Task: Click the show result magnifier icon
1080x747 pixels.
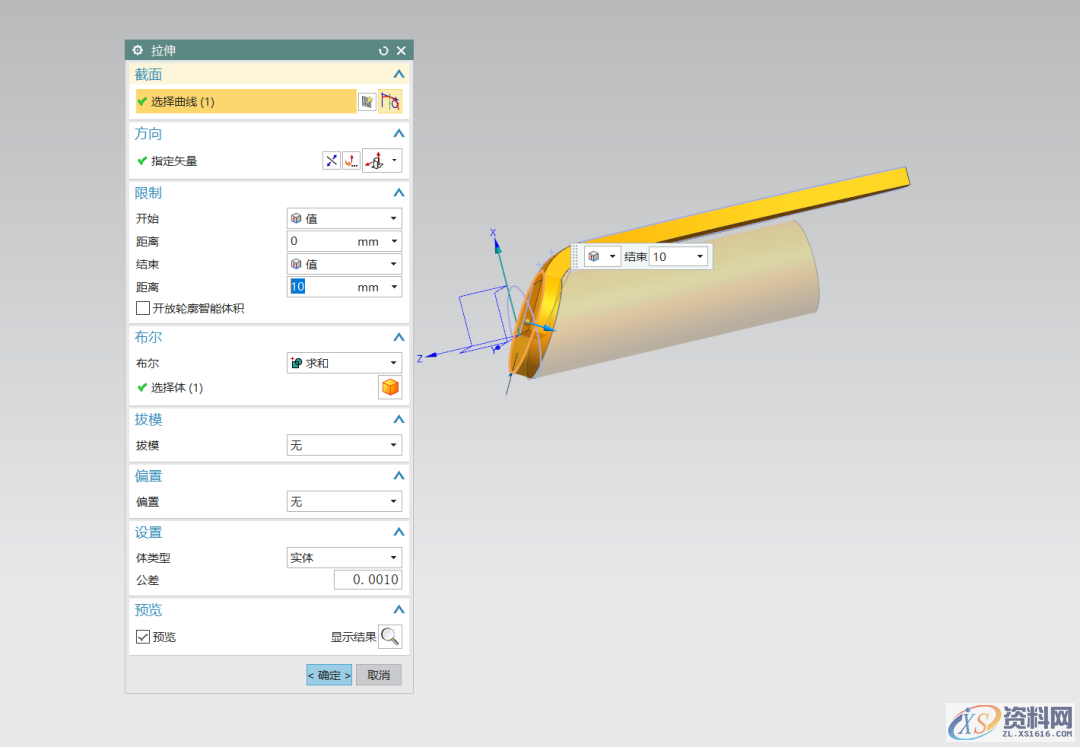Action: point(390,637)
